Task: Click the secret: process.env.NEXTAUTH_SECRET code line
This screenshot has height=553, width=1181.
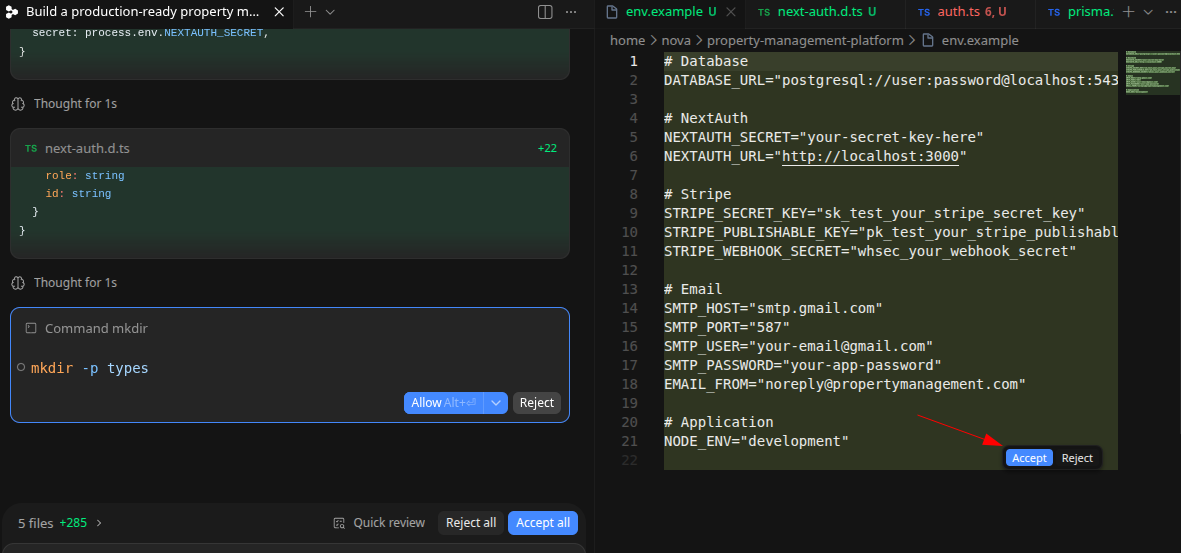Action: (150, 33)
